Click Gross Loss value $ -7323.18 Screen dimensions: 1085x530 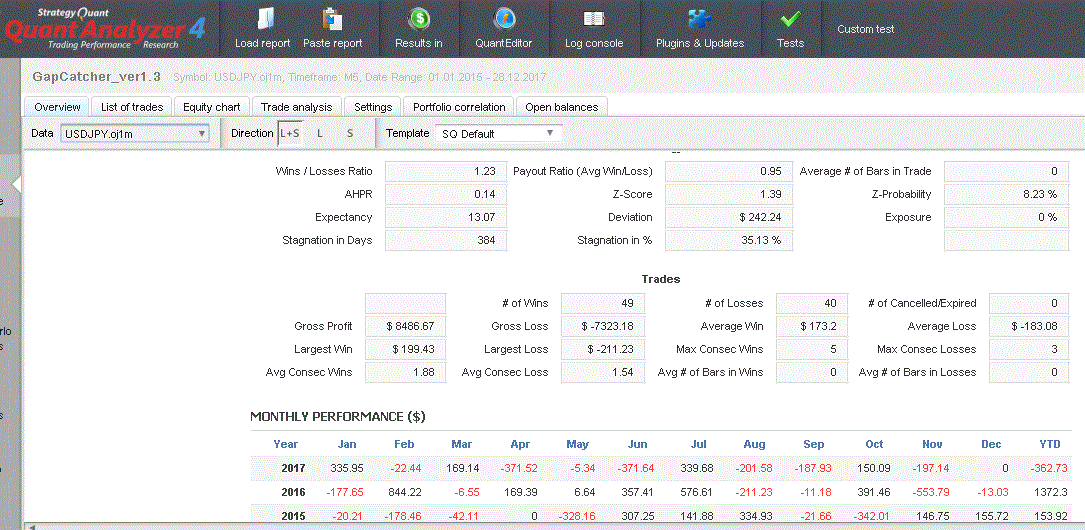point(603,326)
